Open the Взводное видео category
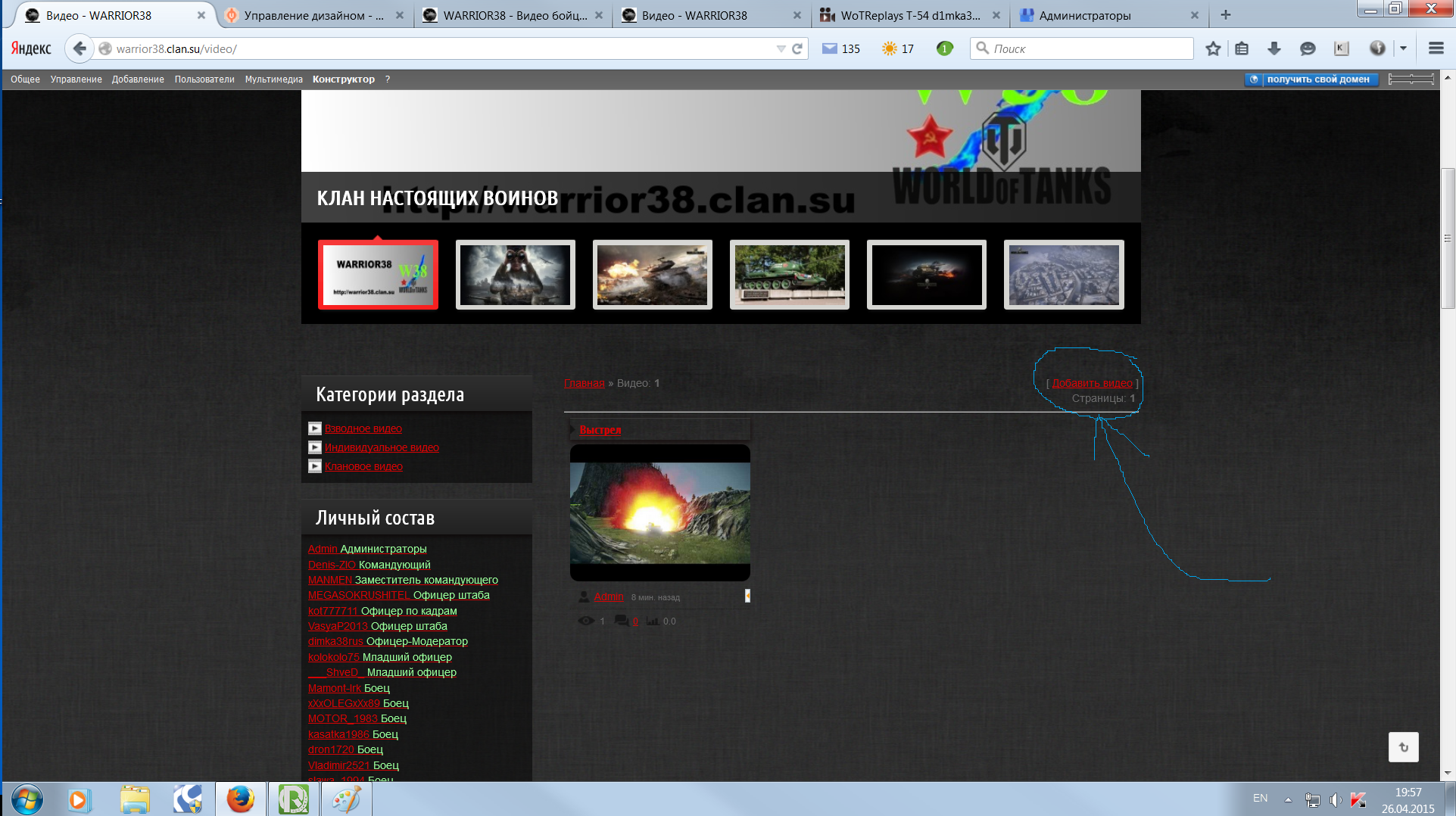The width and height of the screenshot is (1456, 816). coord(363,428)
